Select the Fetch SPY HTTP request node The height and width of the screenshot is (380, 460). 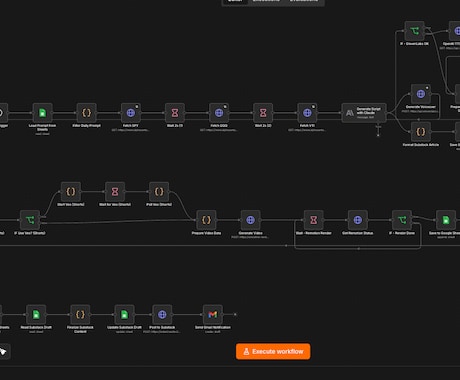pos(131,113)
